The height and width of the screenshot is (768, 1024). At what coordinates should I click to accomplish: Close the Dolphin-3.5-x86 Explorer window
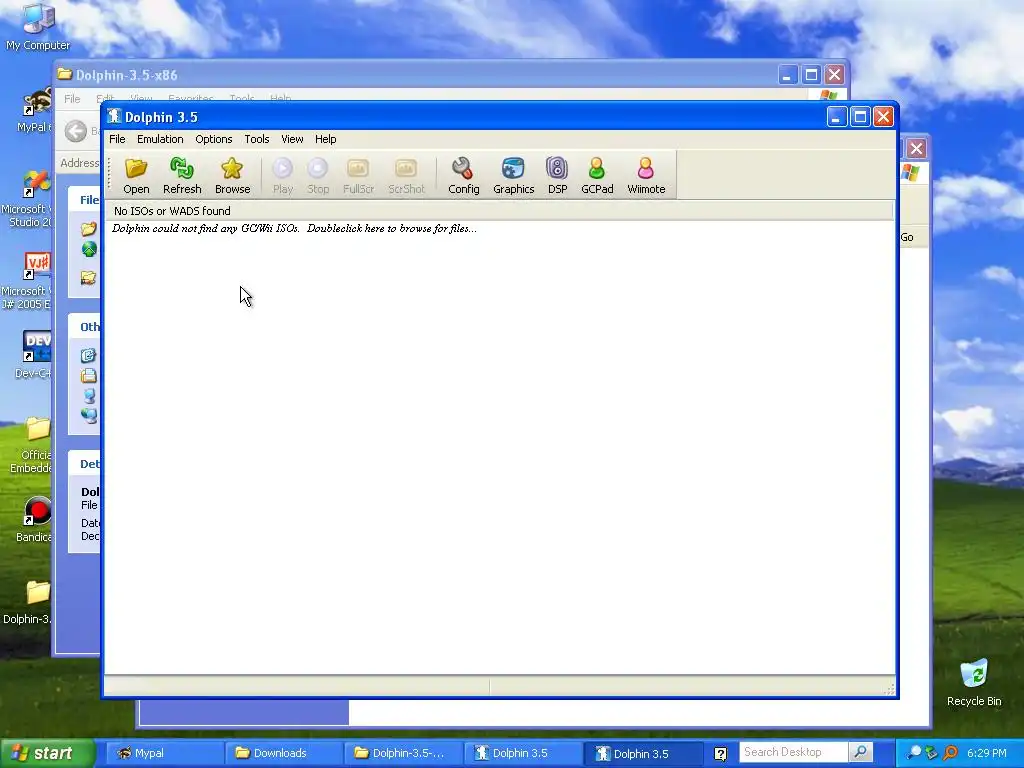(x=835, y=74)
